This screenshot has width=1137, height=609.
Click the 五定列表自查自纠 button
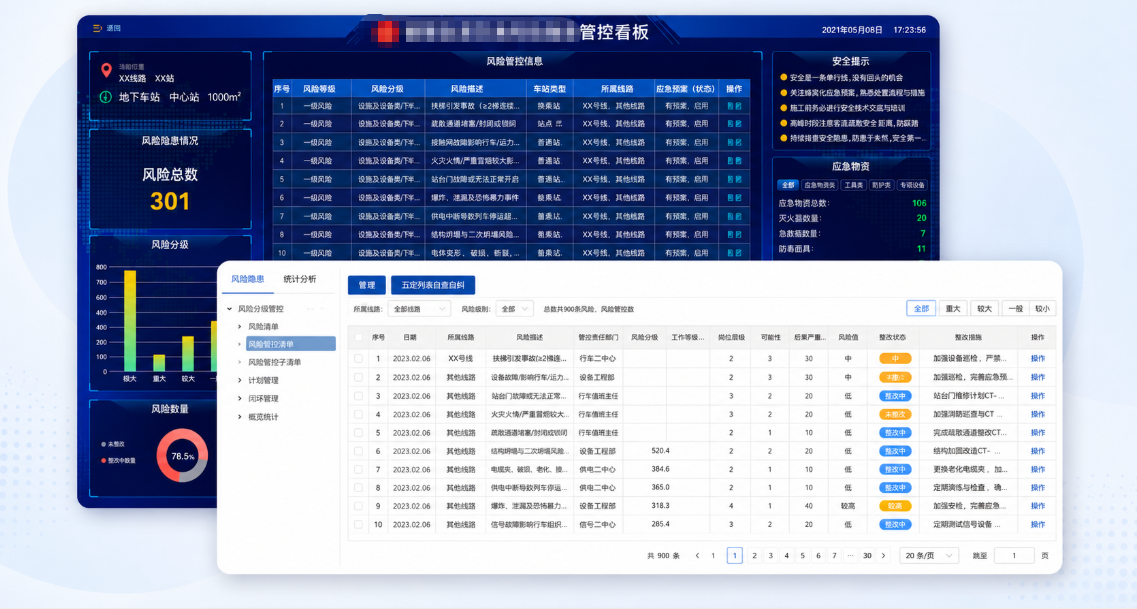(x=433, y=285)
